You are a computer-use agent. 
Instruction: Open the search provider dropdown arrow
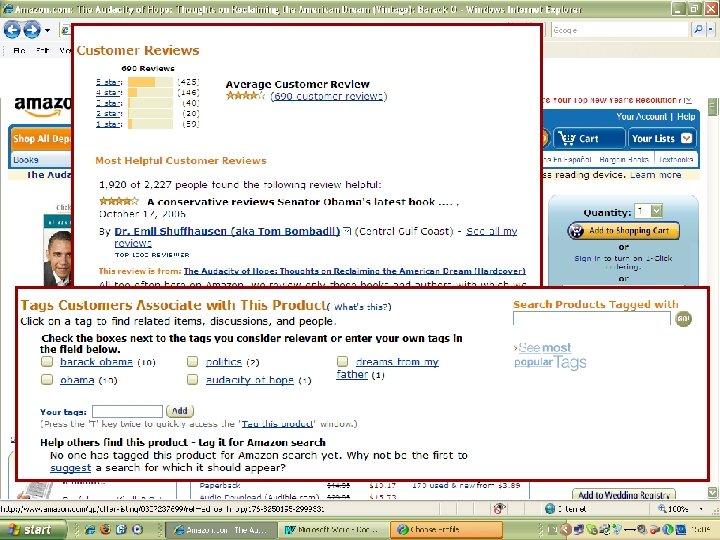tap(710, 30)
